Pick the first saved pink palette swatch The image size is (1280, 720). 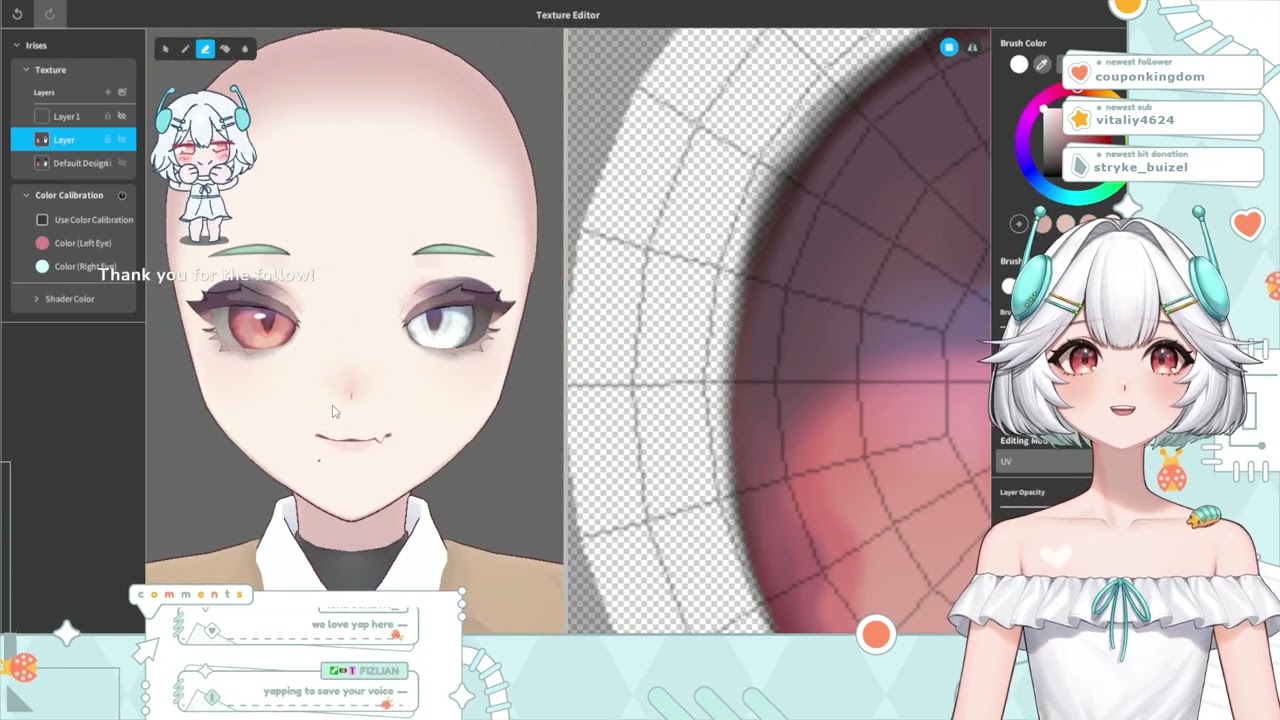coord(1044,224)
